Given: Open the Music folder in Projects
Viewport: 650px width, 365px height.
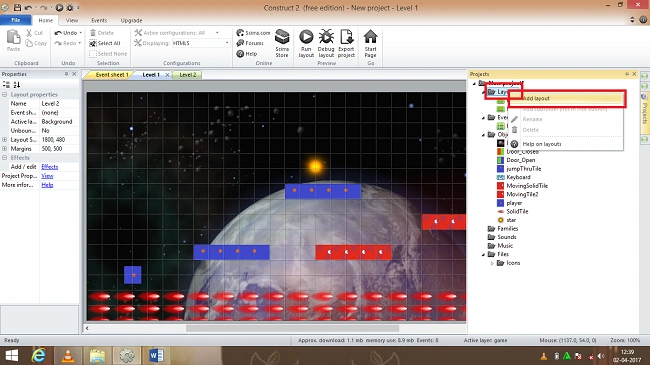Looking at the screenshot, I should [x=505, y=246].
